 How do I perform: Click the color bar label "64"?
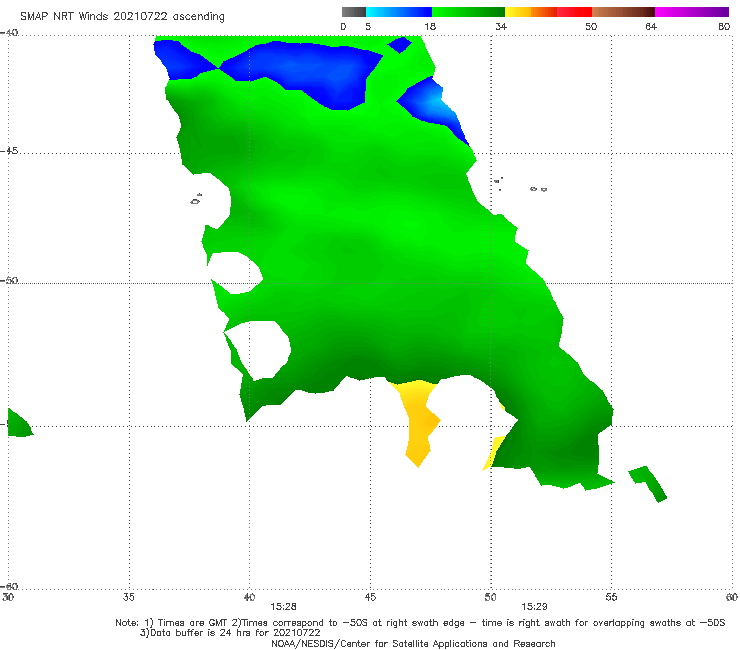pos(651,27)
